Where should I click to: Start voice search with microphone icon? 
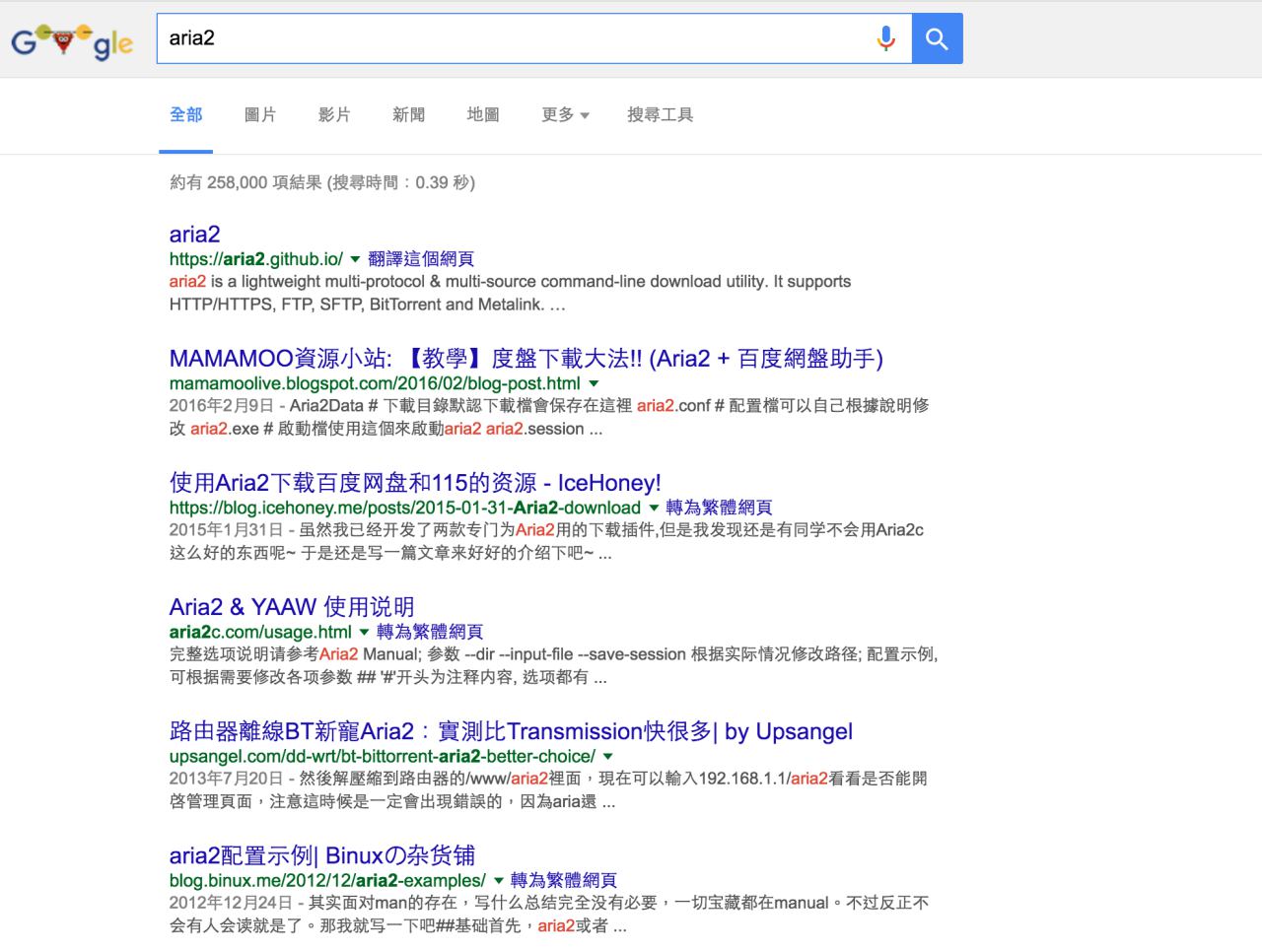886,38
